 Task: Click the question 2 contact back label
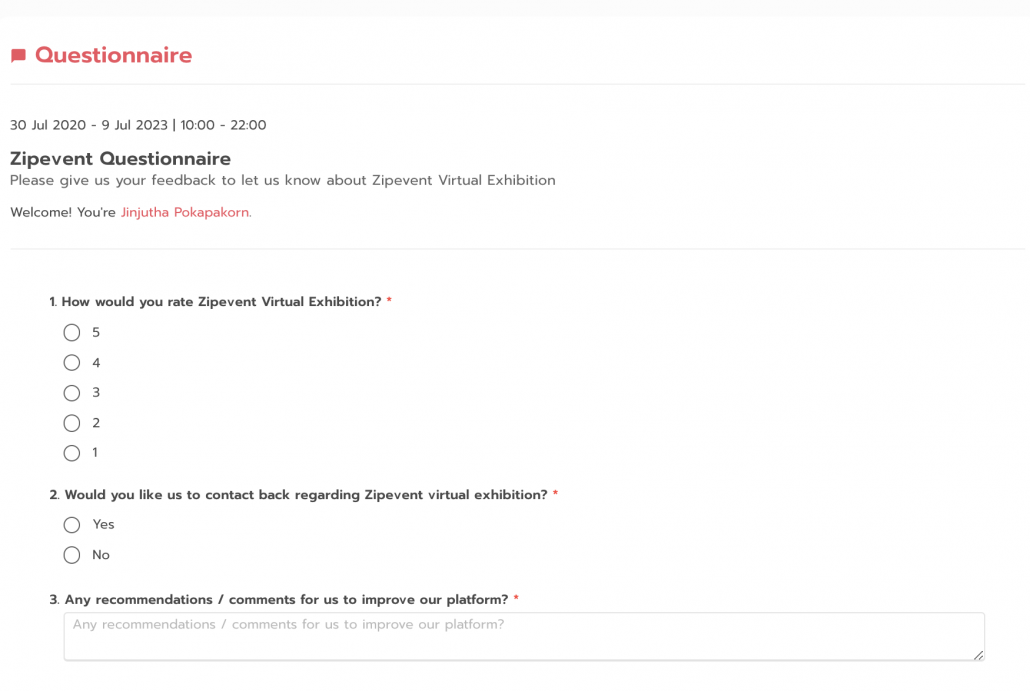click(300, 495)
